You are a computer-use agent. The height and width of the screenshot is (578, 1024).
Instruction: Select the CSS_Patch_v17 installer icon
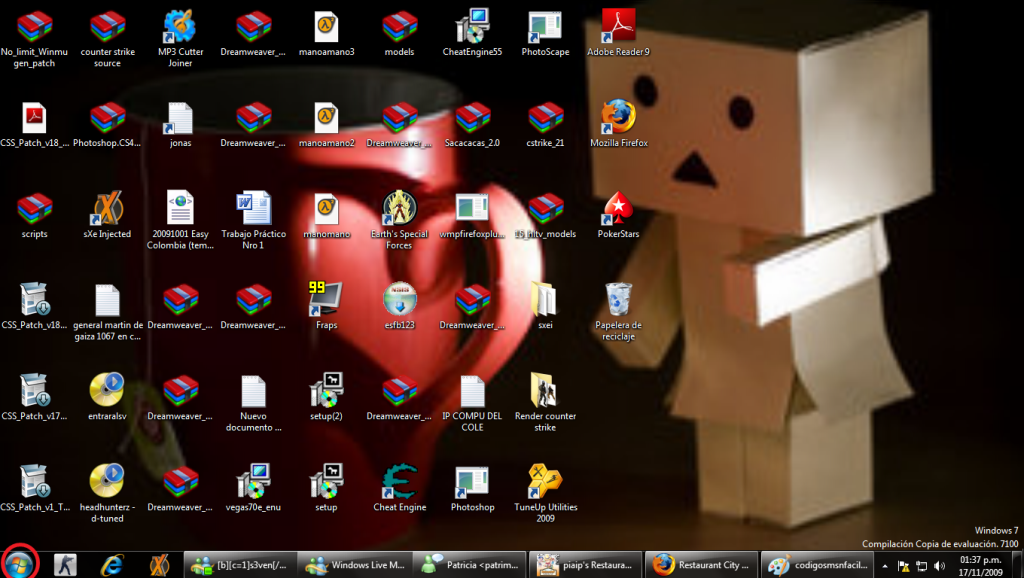point(35,390)
